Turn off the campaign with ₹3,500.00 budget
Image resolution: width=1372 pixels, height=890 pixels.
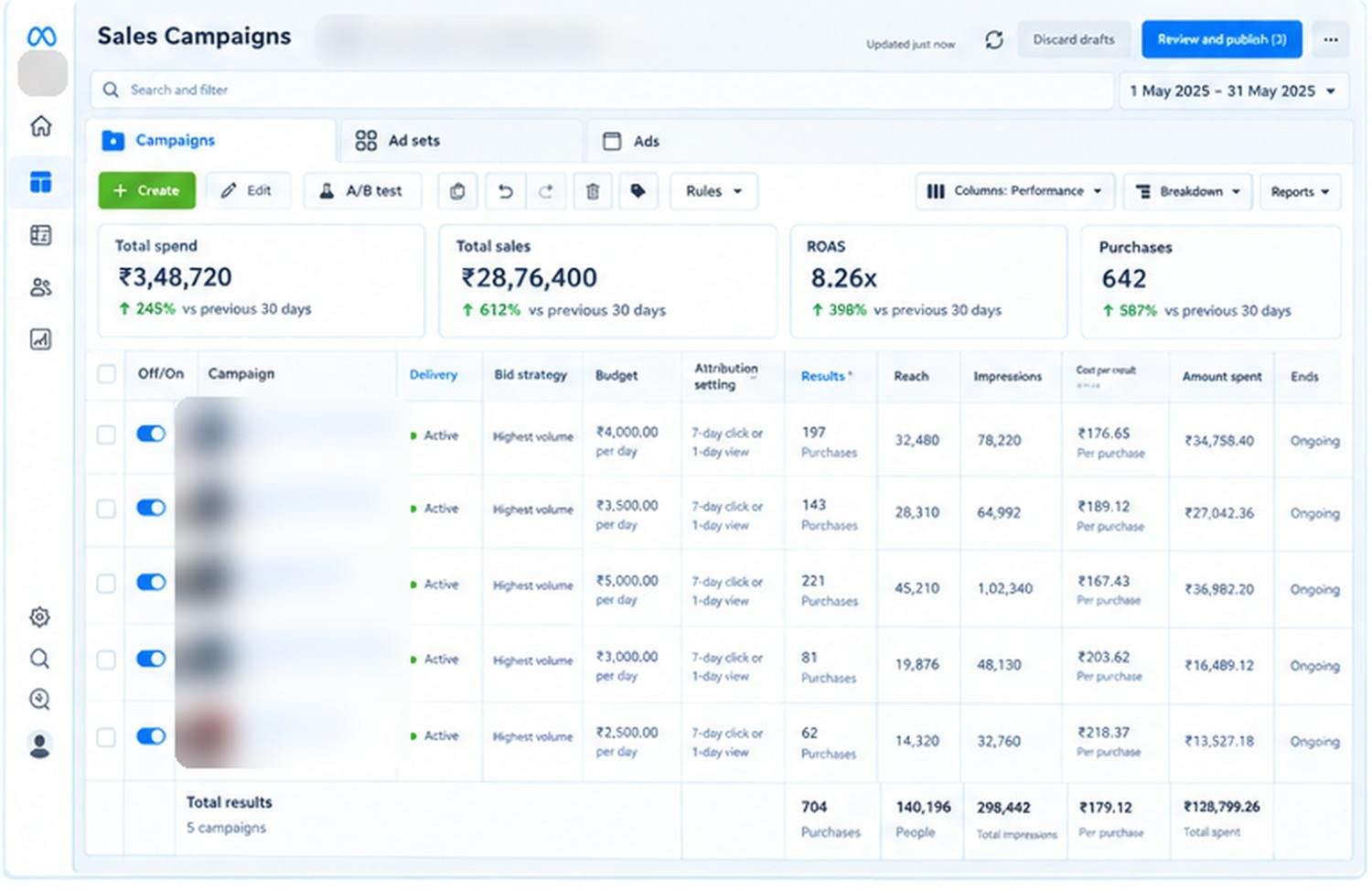151,508
